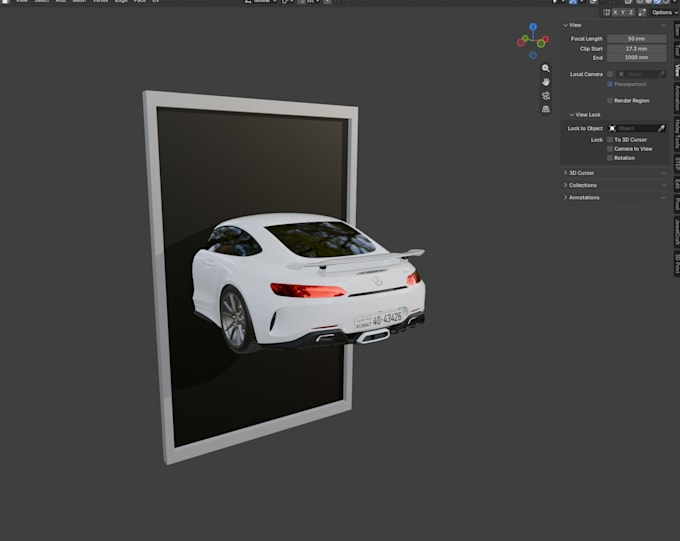
Task: Click the Clip Start 17.3 mm field
Action: [636, 49]
